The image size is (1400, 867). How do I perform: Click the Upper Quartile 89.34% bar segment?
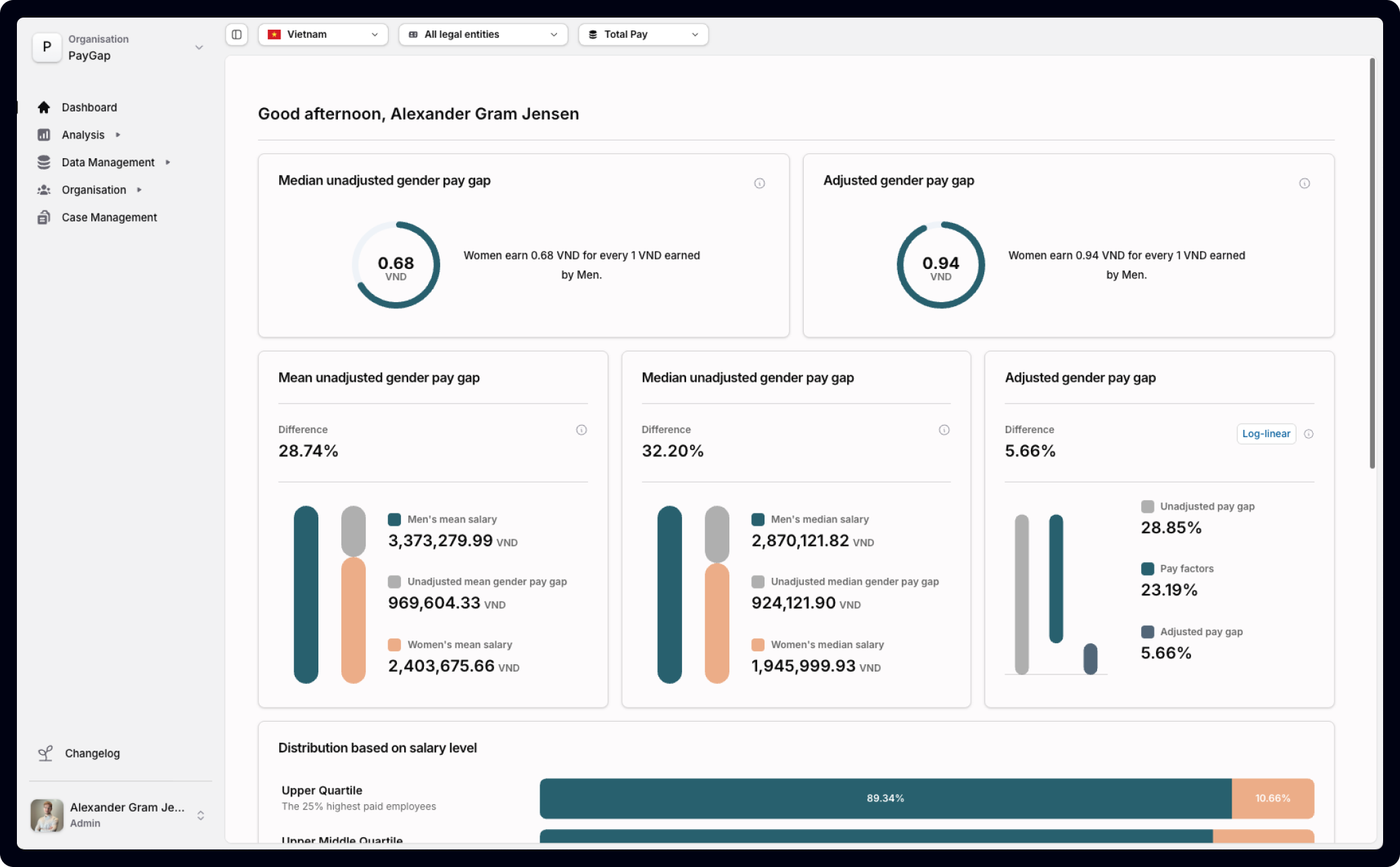[885, 798]
